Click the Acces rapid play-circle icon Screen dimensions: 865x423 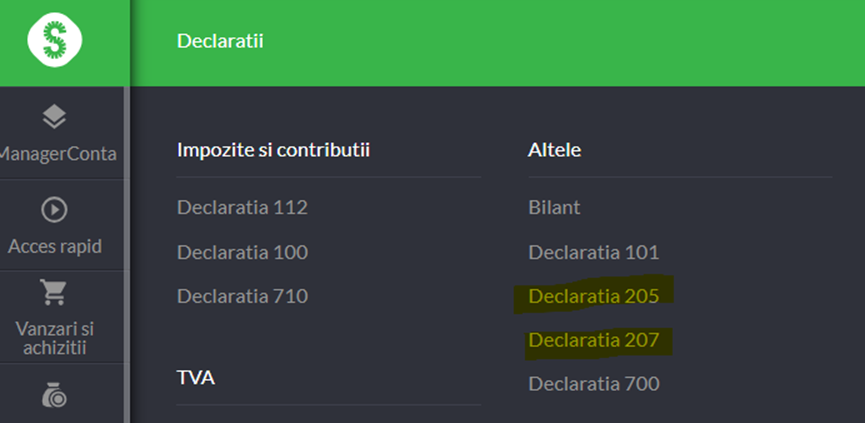54,210
